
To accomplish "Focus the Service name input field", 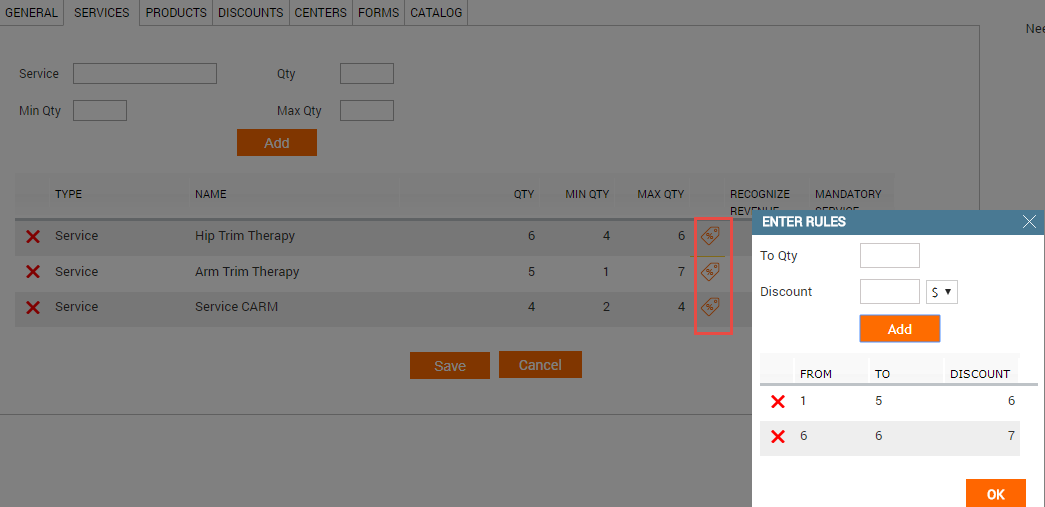I will click(145, 74).
